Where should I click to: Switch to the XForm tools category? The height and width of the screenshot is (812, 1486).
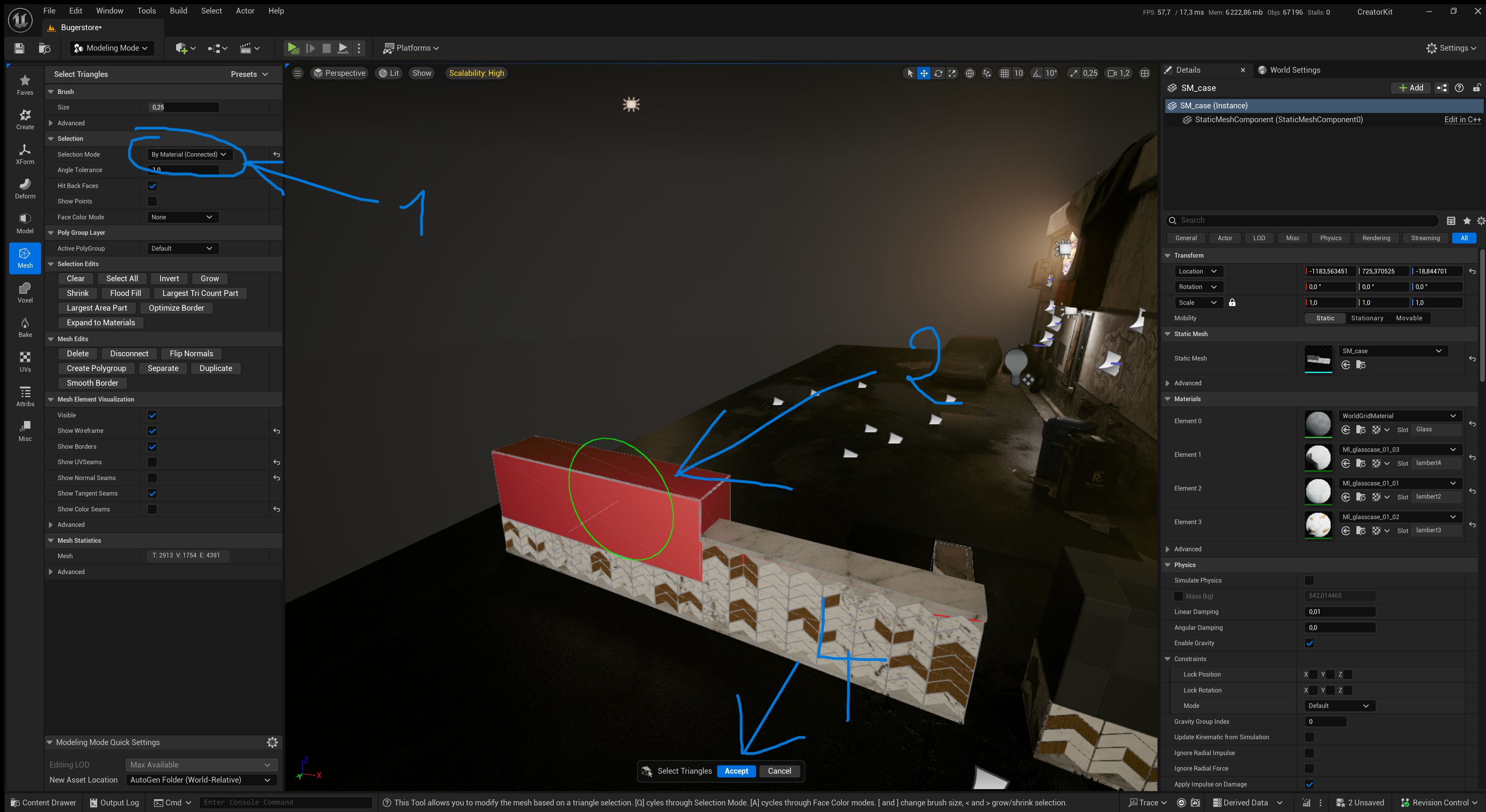pyautogui.click(x=25, y=154)
